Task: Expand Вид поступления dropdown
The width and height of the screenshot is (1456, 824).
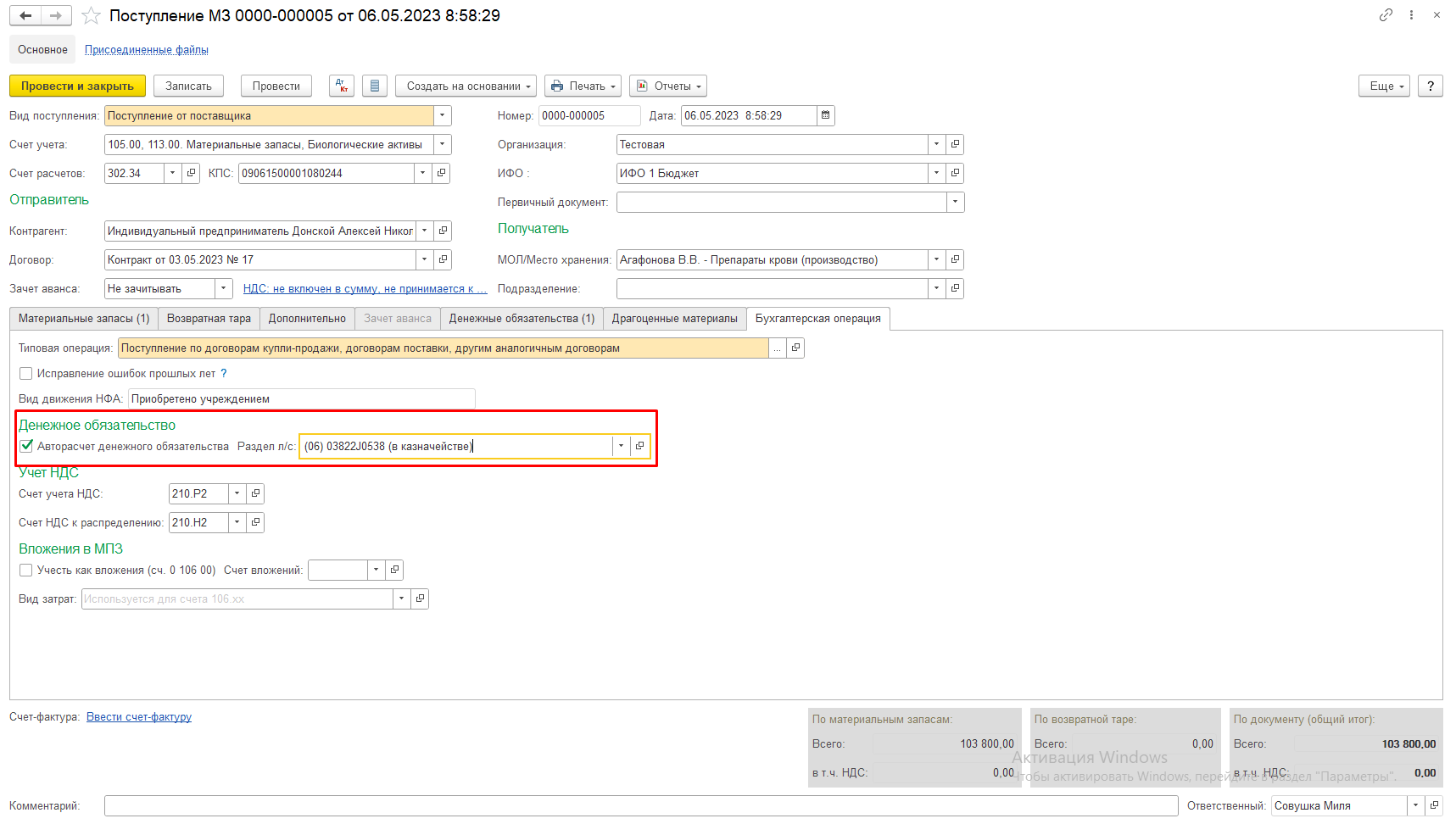Action: tap(443, 115)
